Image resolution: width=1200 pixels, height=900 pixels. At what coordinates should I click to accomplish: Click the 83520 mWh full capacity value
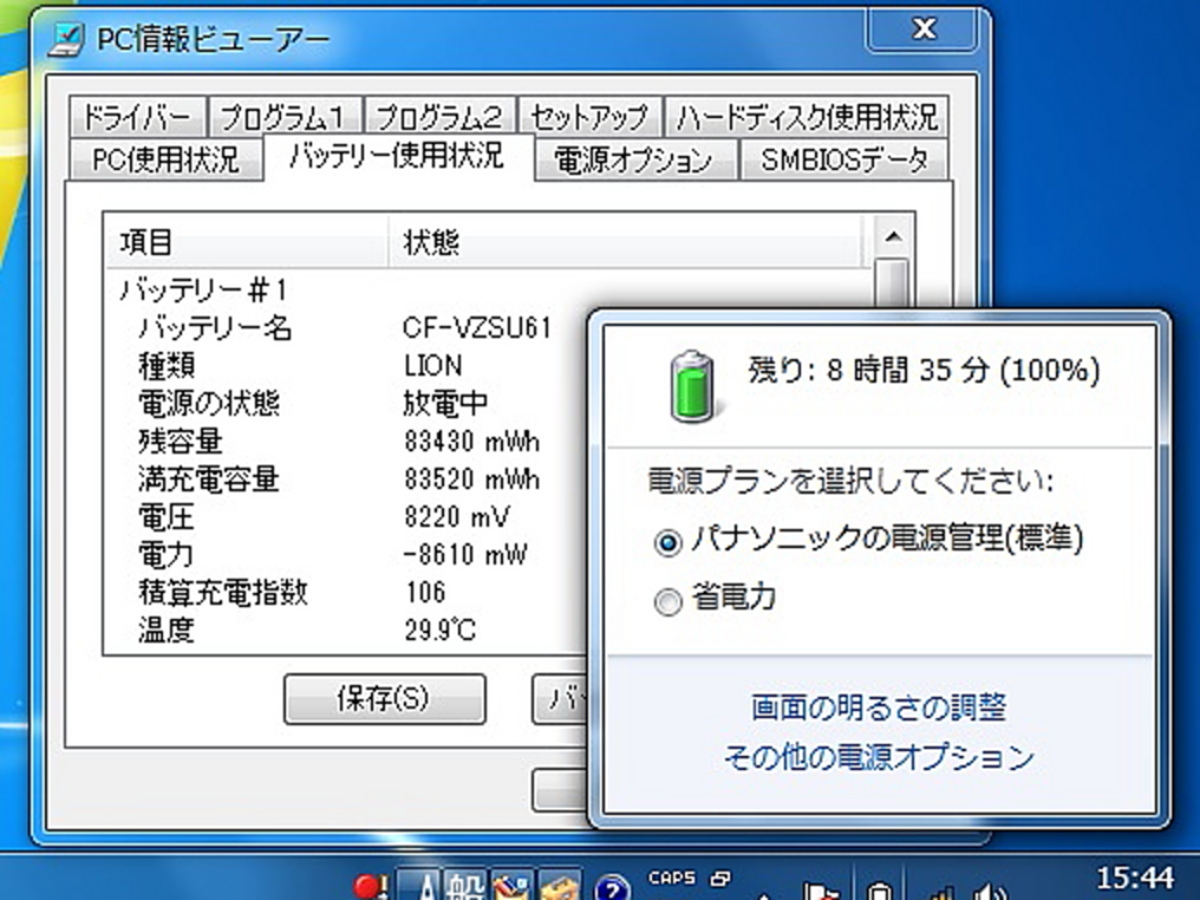pos(473,479)
